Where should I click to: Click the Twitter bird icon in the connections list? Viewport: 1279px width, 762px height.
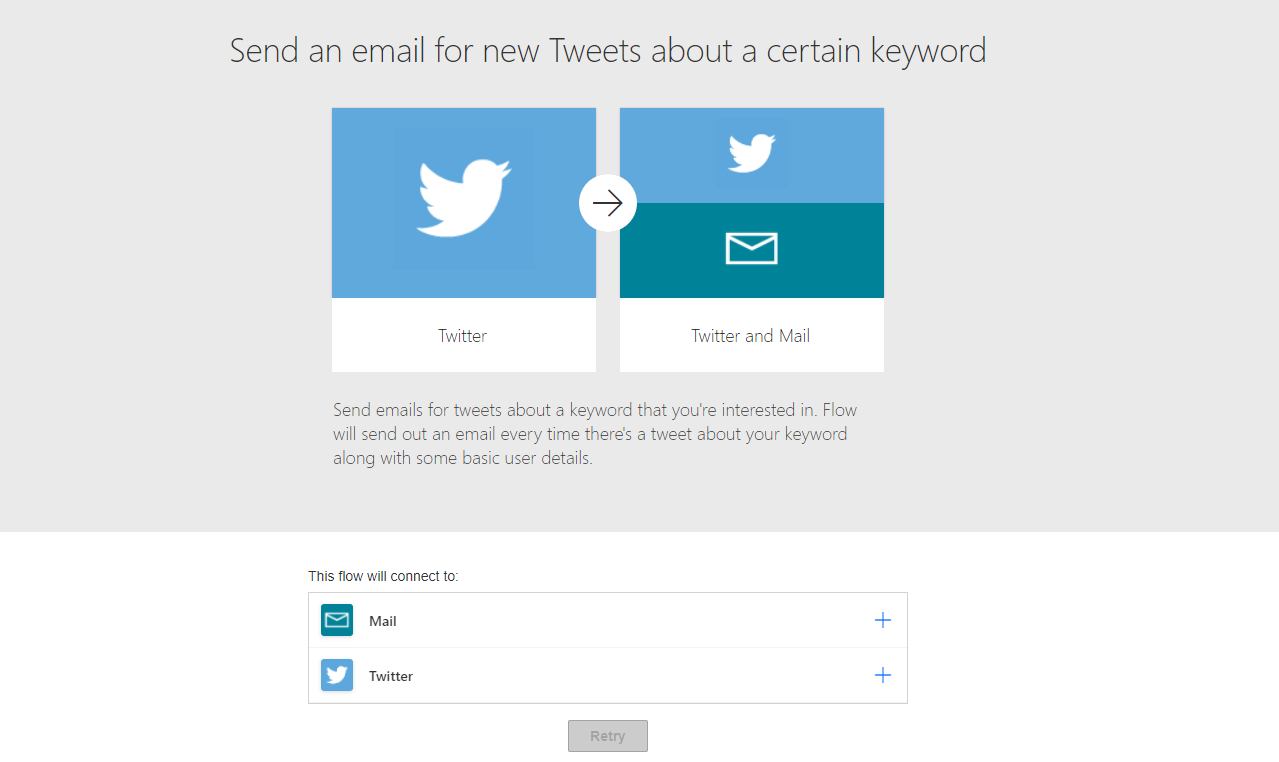pos(336,675)
